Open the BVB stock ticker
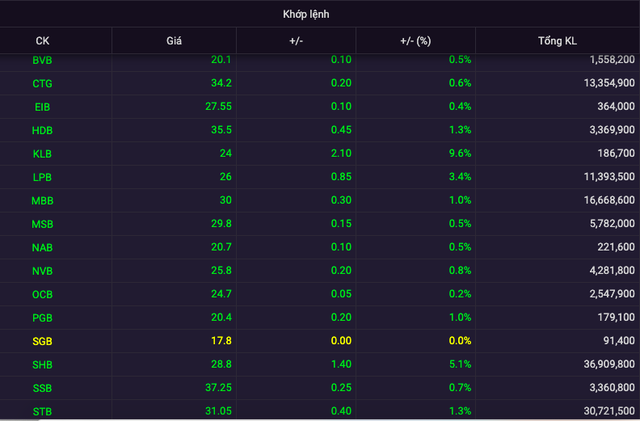Image resolution: width=640 pixels, height=421 pixels. coord(42,60)
